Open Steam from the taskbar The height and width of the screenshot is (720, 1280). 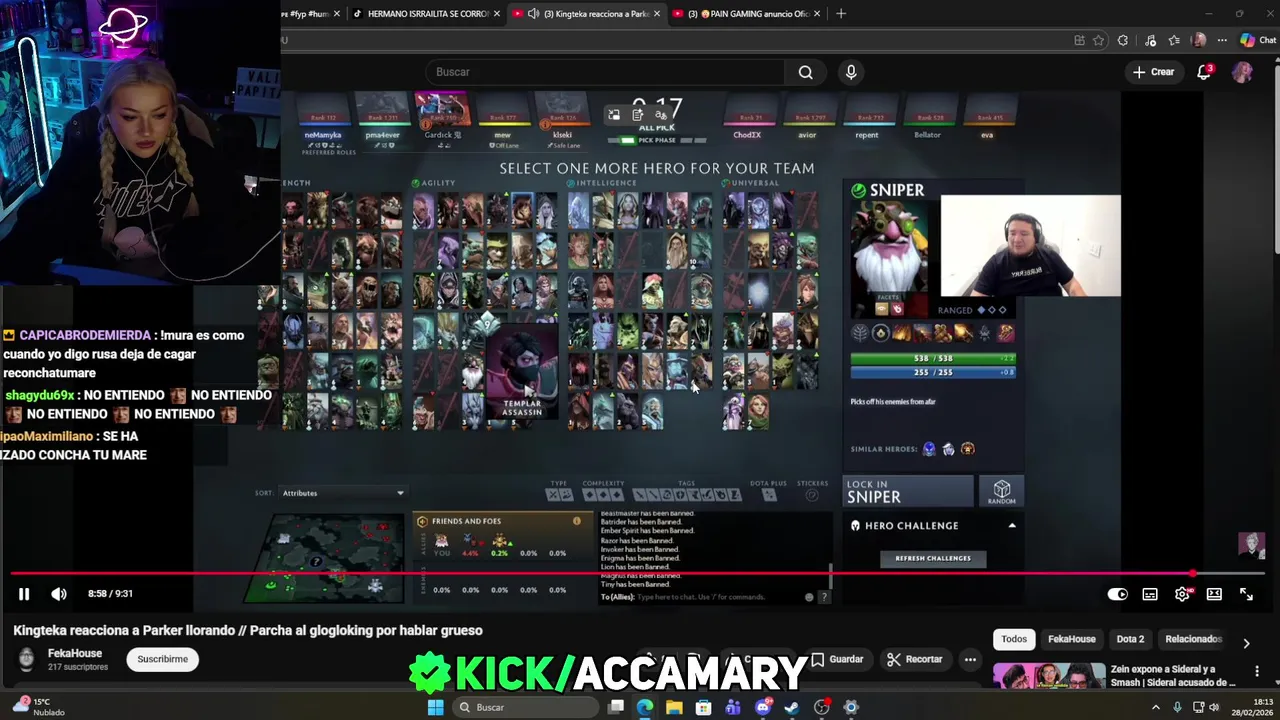[791, 708]
